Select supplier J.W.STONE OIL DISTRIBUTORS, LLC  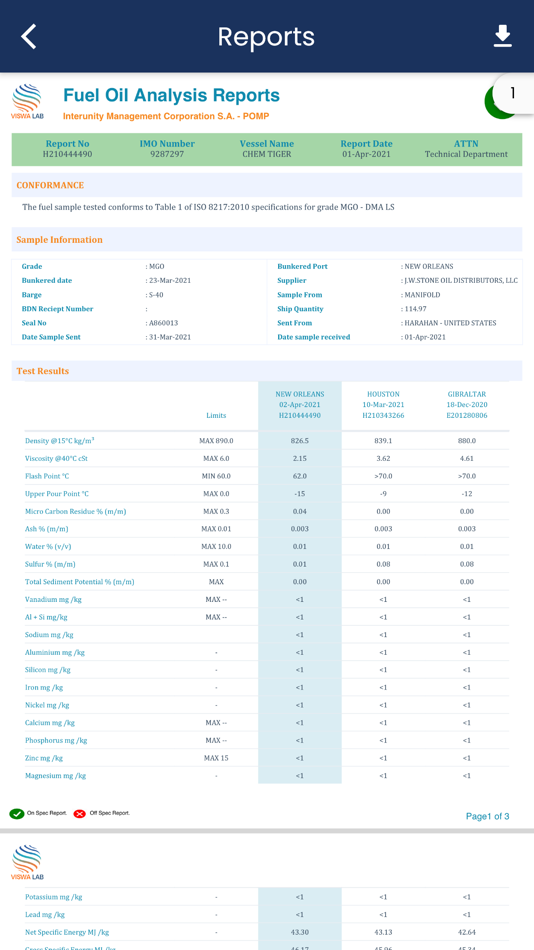461,281
